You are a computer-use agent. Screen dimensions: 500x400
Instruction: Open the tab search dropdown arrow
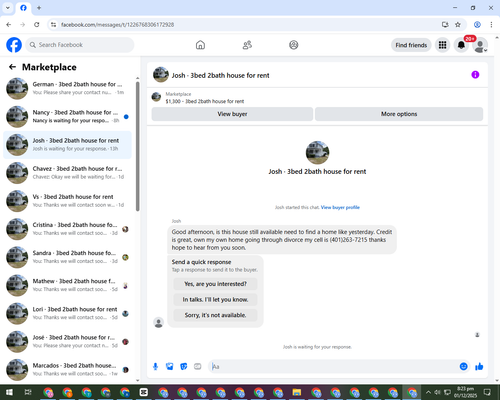(8, 8)
